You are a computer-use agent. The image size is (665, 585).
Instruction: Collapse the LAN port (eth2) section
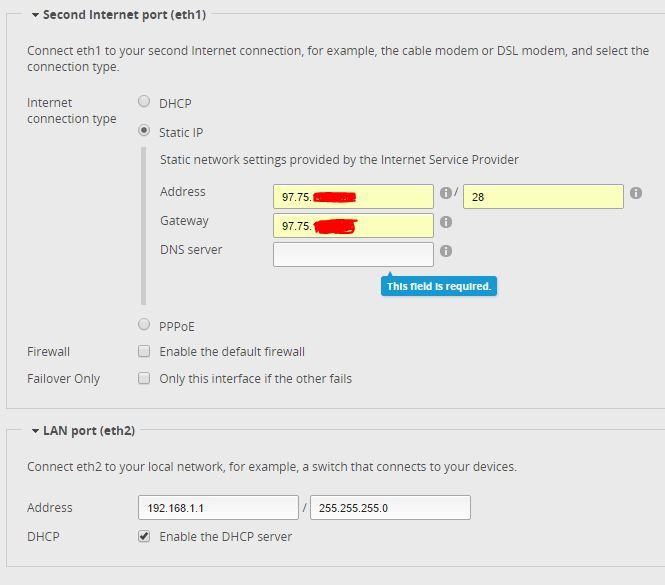(x=35, y=430)
